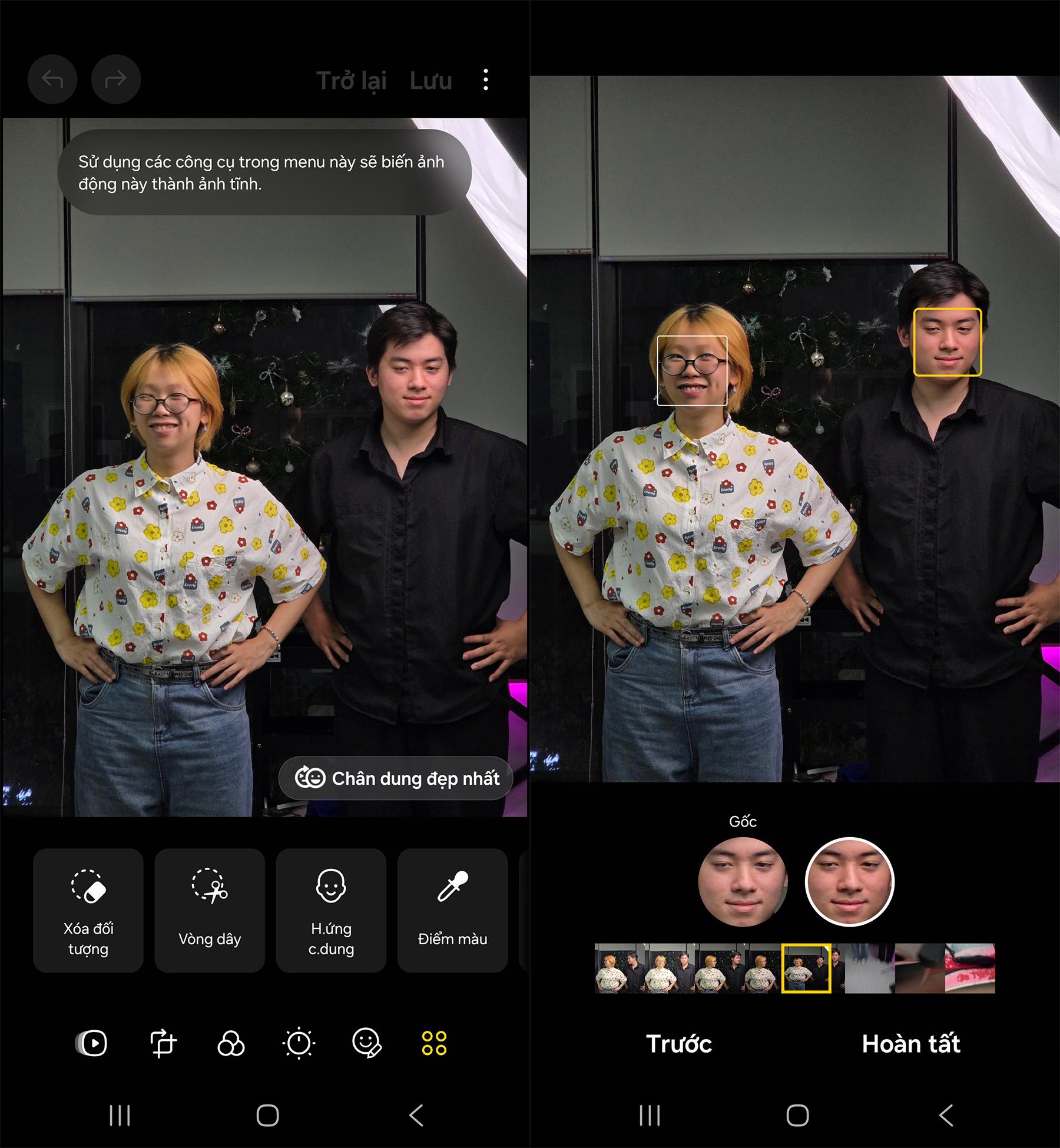Screen dimensions: 1060x1148
Task: Open the filters tab with overlapping circles
Action: (x=231, y=1043)
